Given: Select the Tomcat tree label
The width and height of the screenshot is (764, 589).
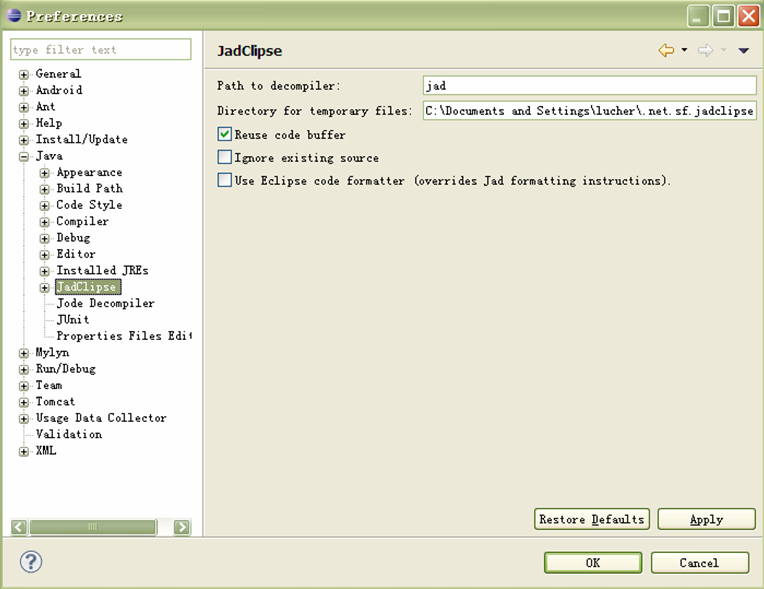Looking at the screenshot, I should (x=55, y=401).
